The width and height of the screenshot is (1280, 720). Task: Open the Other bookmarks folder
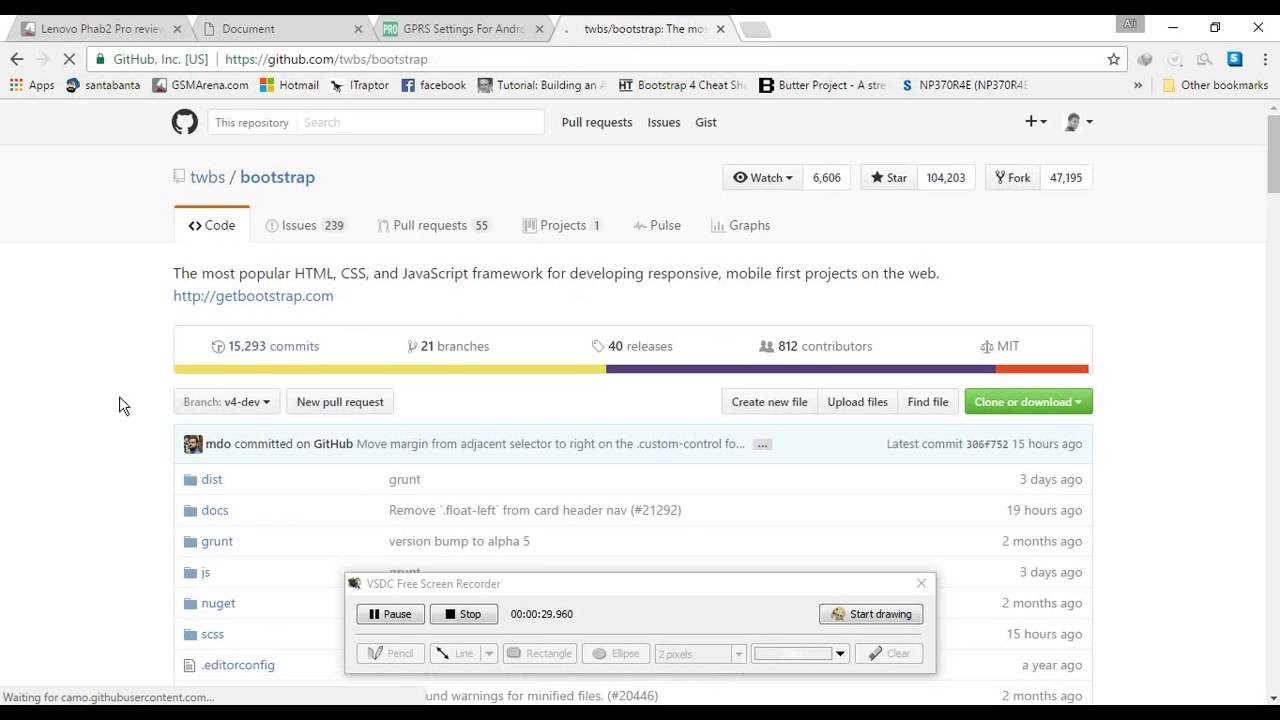(x=1215, y=85)
